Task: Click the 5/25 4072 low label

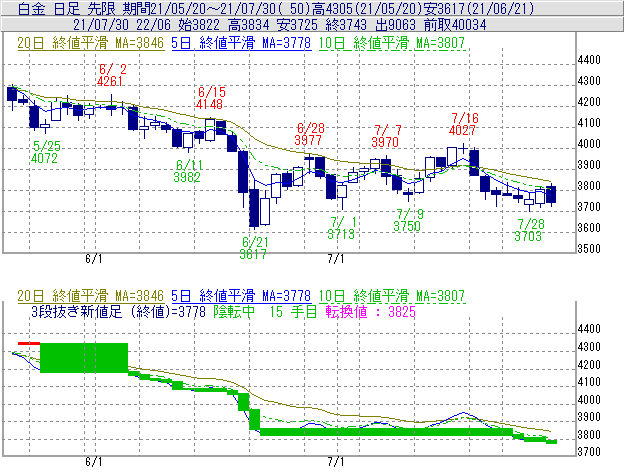Action: (x=45, y=152)
